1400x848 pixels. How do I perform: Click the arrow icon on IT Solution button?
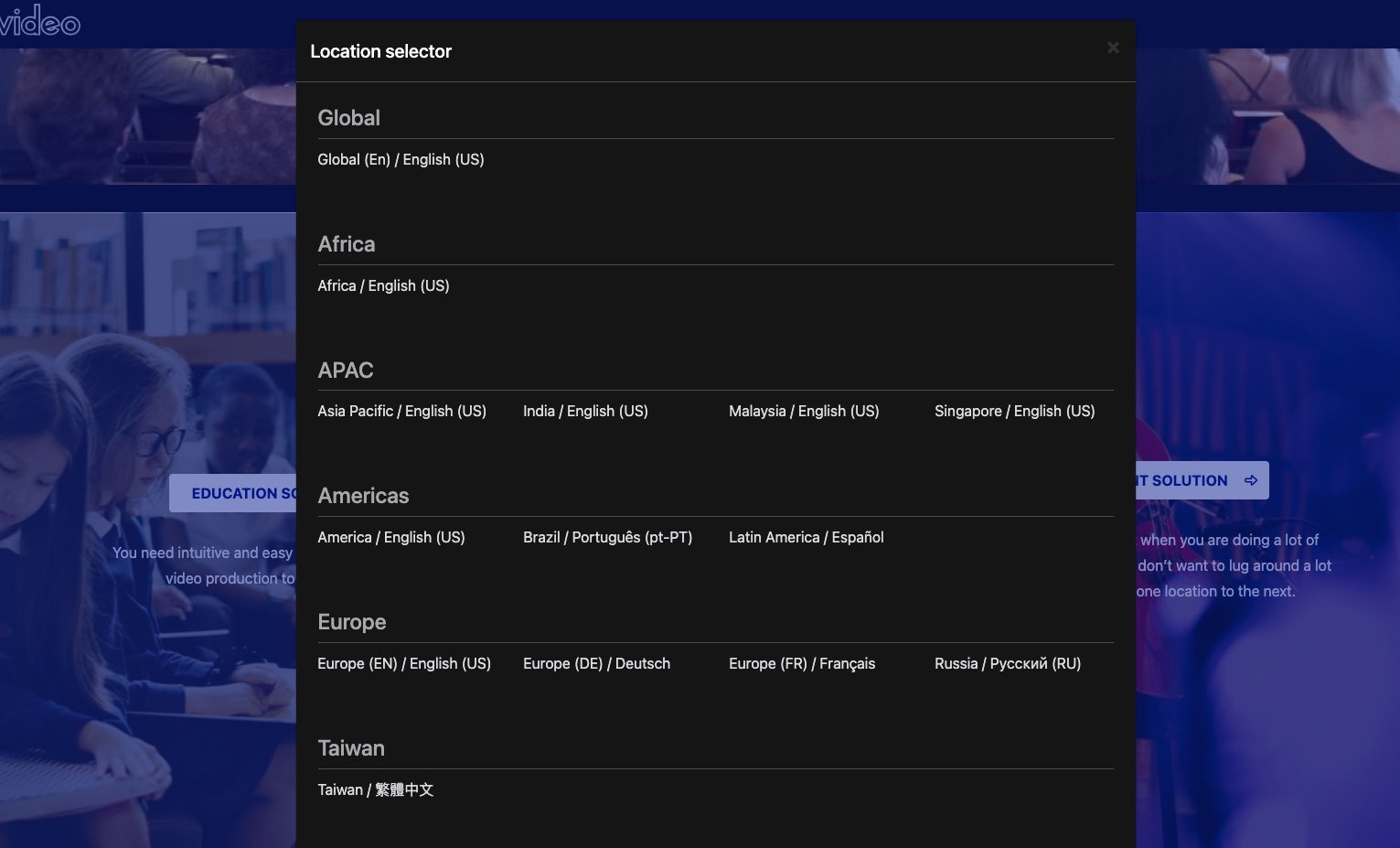point(1250,480)
